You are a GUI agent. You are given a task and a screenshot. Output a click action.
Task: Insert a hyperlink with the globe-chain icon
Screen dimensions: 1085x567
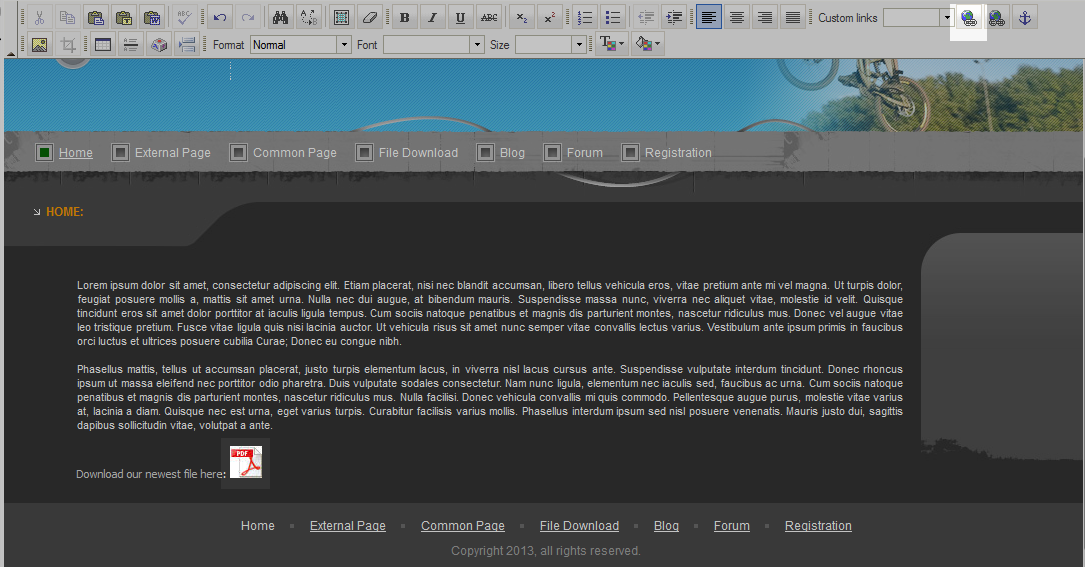968,17
